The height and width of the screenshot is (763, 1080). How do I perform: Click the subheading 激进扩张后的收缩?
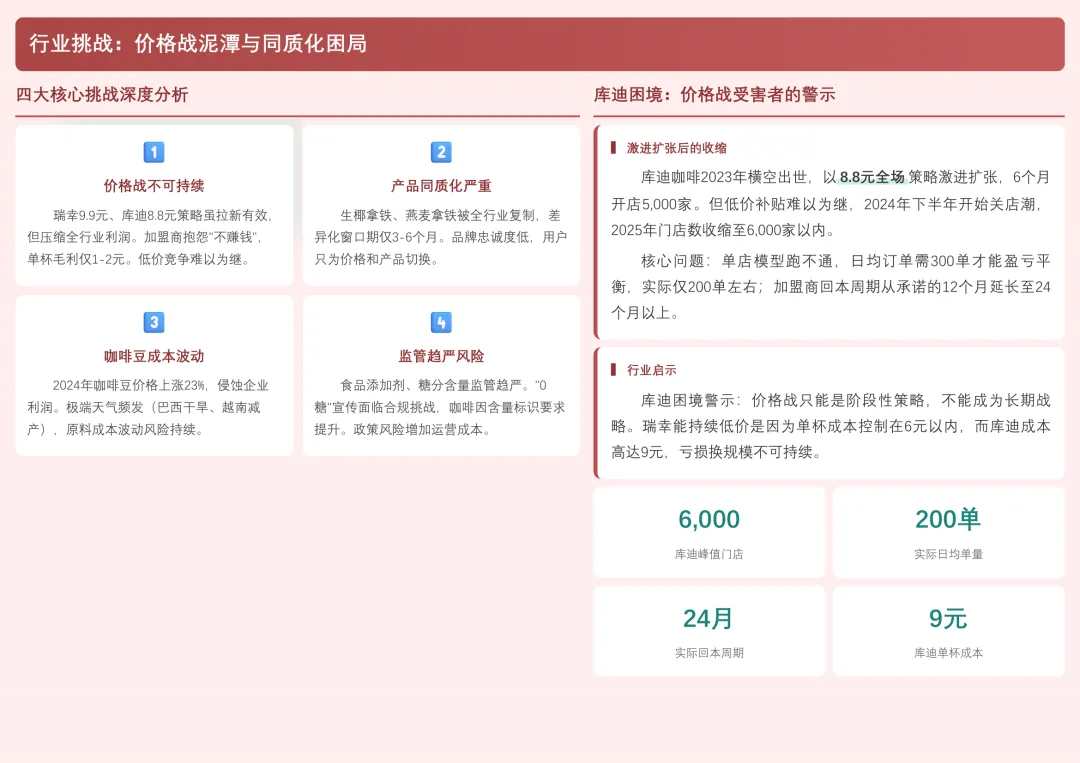click(676, 148)
